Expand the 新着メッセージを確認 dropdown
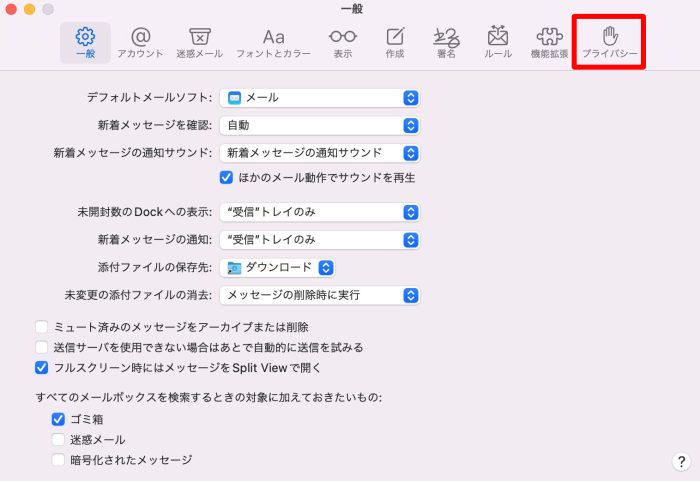Image resolution: width=700 pixels, height=481 pixels. point(319,125)
